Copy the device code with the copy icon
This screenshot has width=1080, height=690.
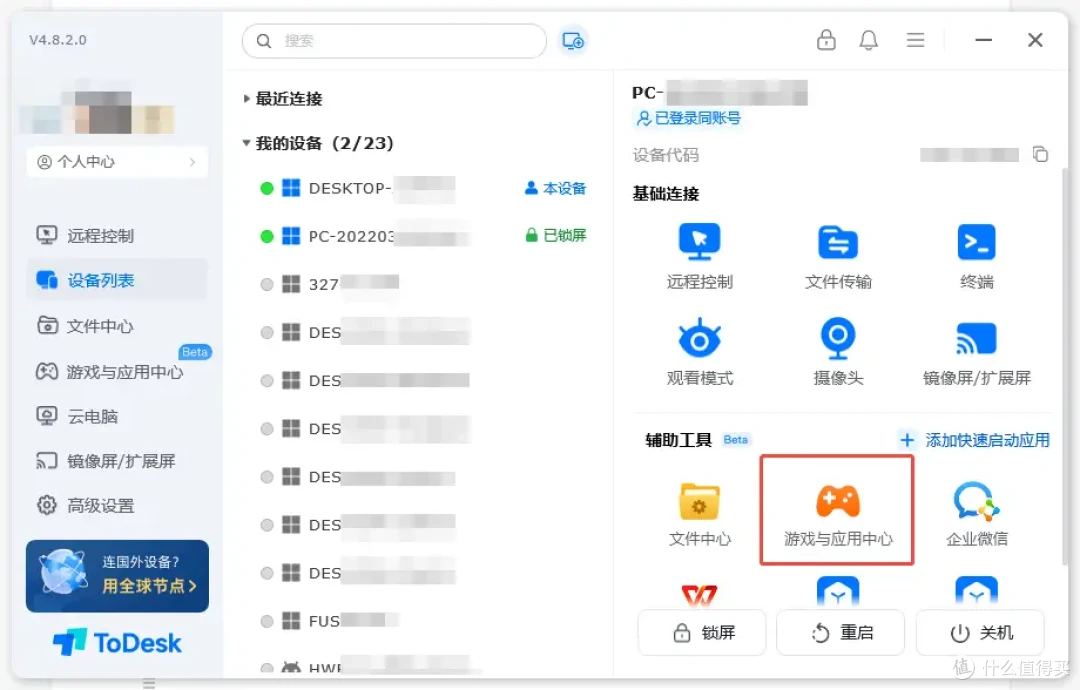[x=1040, y=154]
